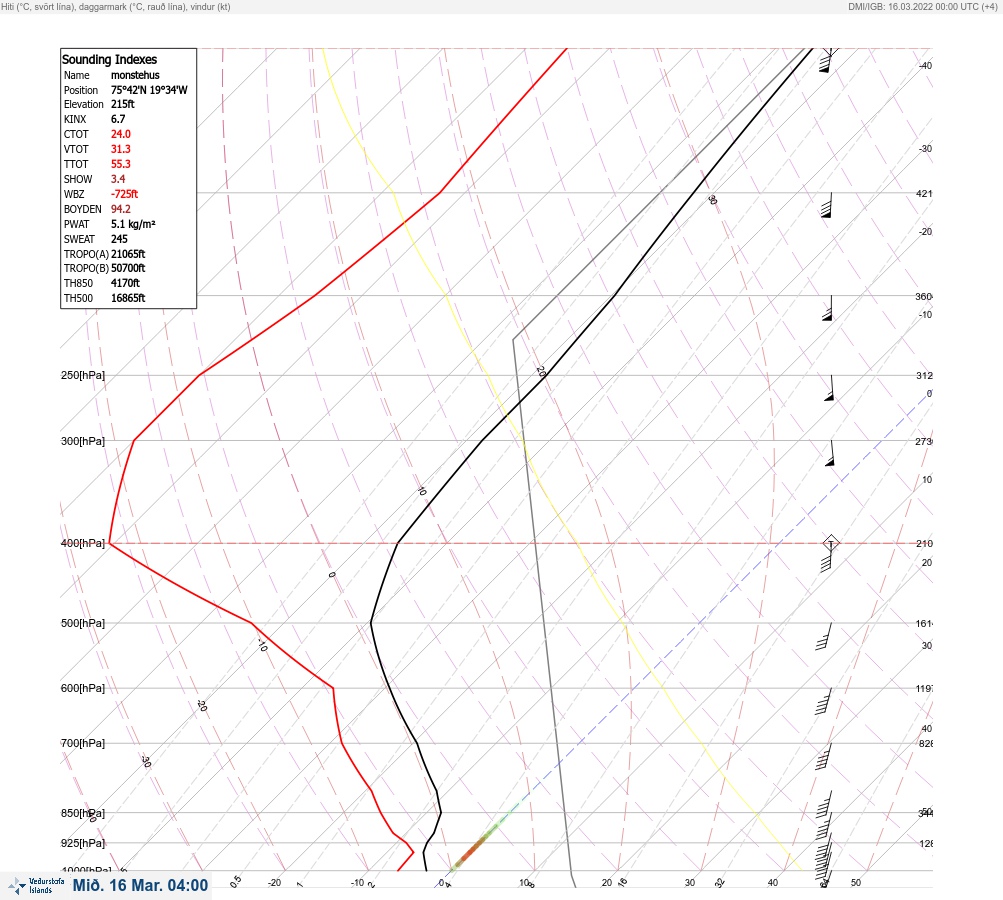This screenshot has width=1003, height=900.
Task: Click the tropopause diamond marker at 400 hPa
Action: (x=830, y=543)
